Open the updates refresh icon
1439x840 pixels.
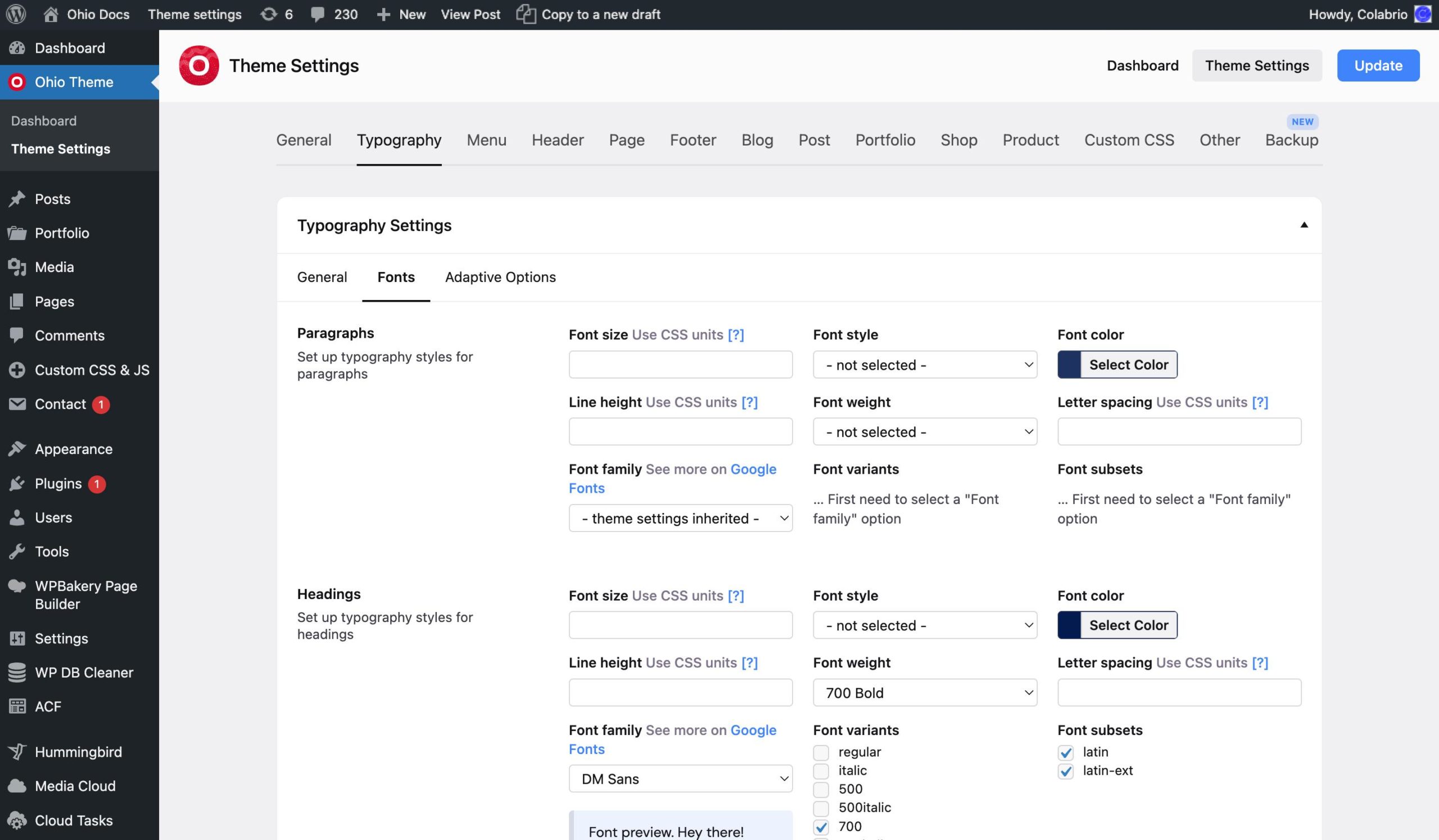coord(268,14)
